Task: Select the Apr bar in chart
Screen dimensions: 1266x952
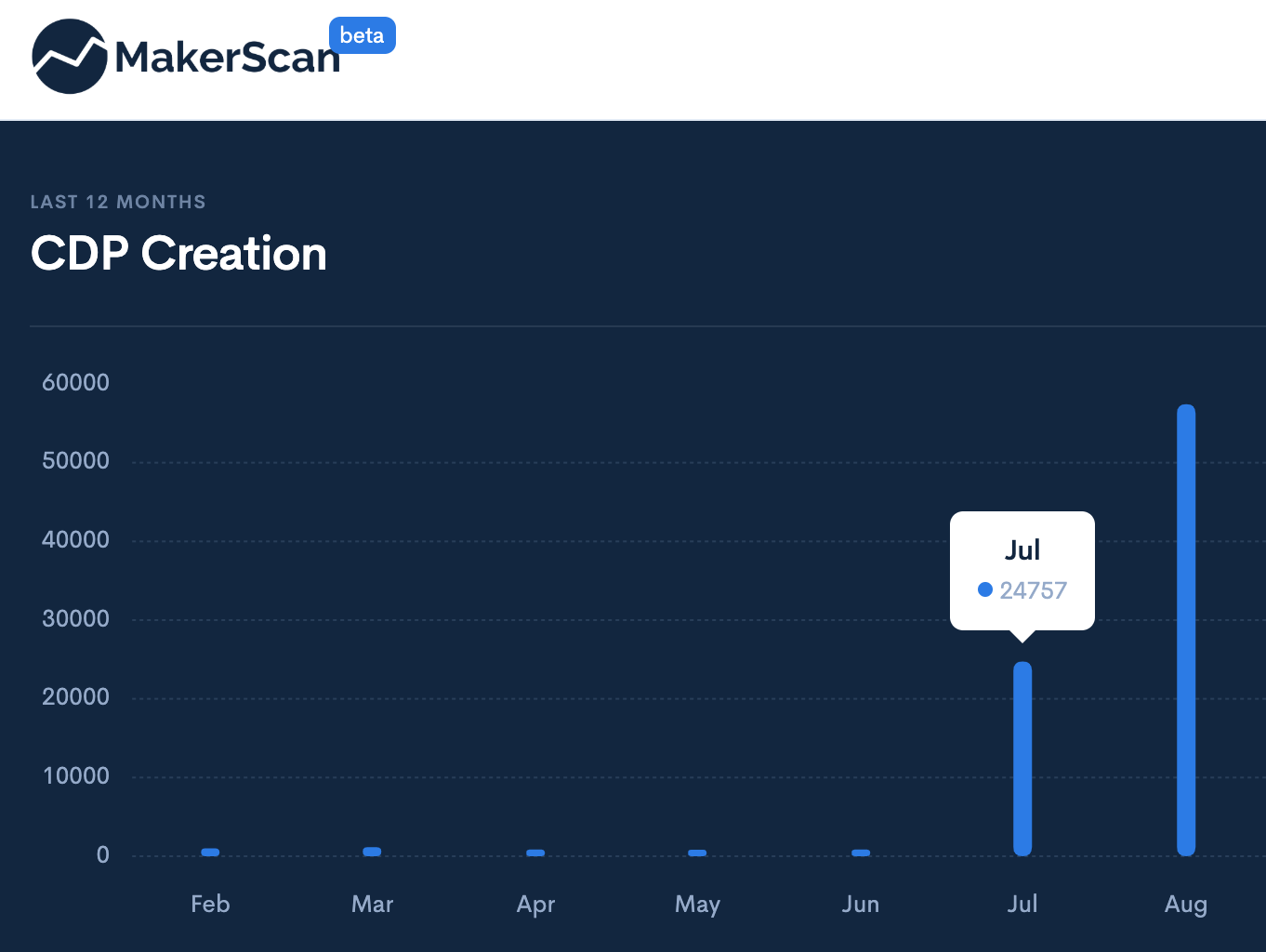Action: [535, 853]
